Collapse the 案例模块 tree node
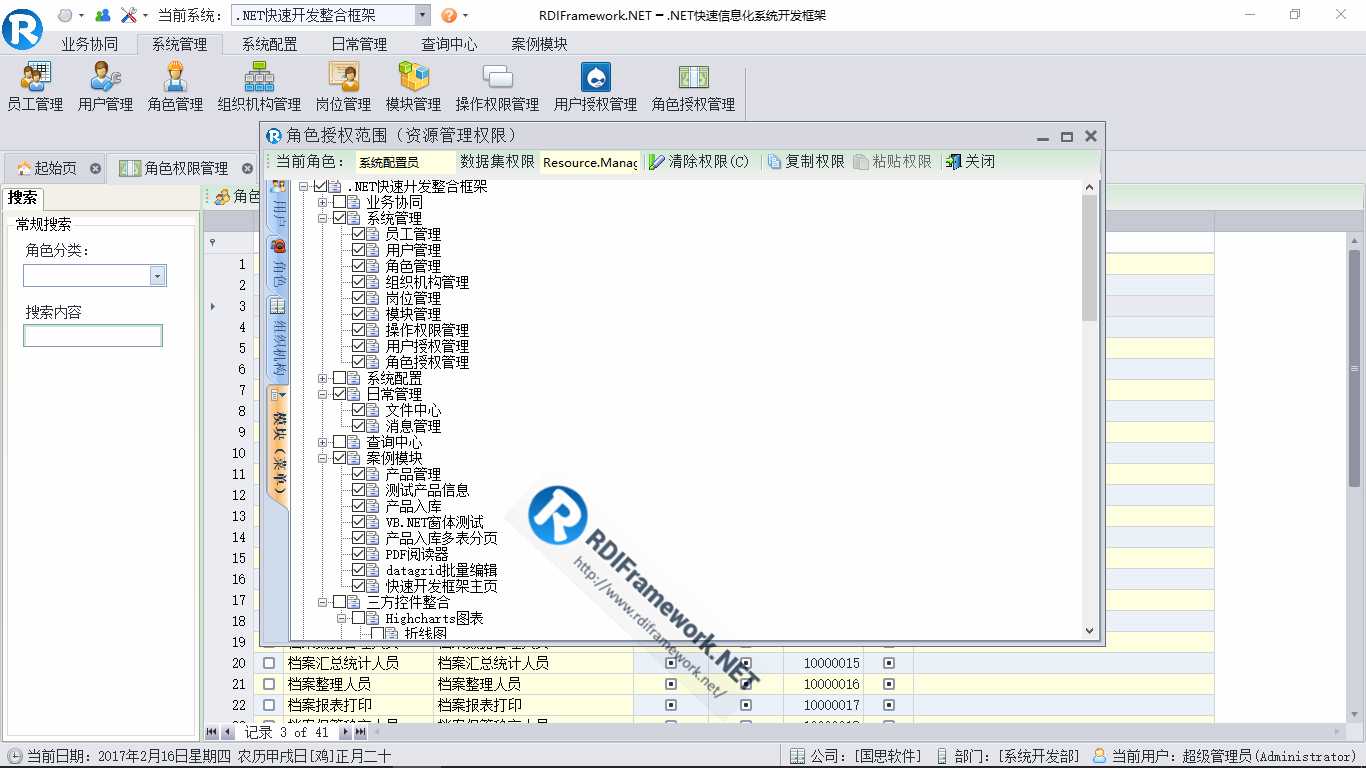1366x768 pixels. pos(323,459)
